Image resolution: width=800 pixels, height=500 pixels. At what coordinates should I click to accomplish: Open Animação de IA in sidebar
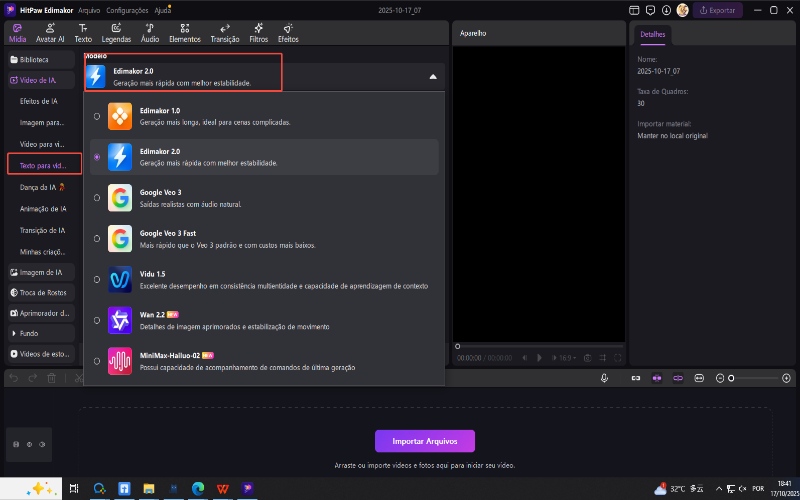[x=43, y=209]
